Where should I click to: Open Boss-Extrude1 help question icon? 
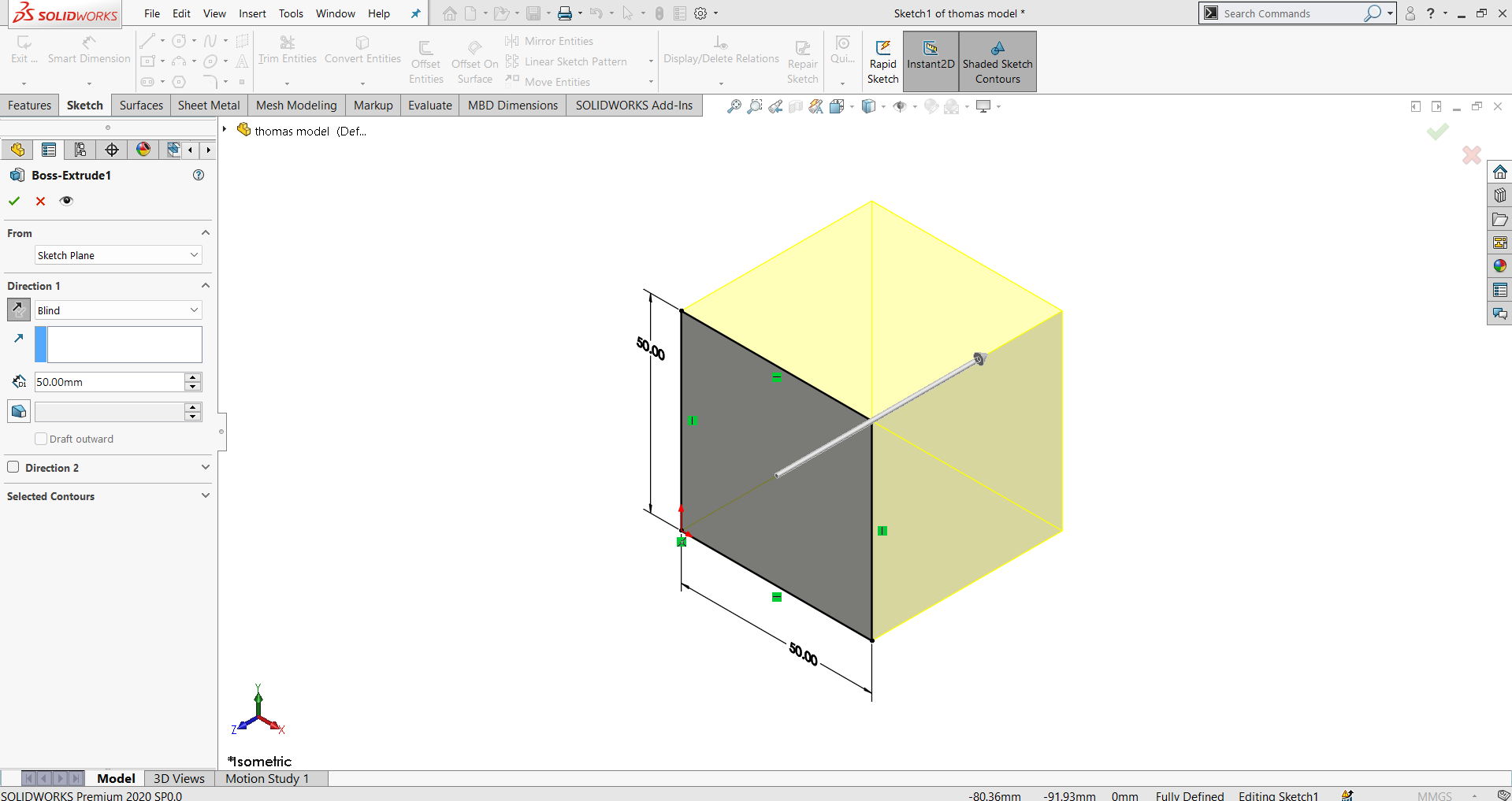(x=199, y=175)
